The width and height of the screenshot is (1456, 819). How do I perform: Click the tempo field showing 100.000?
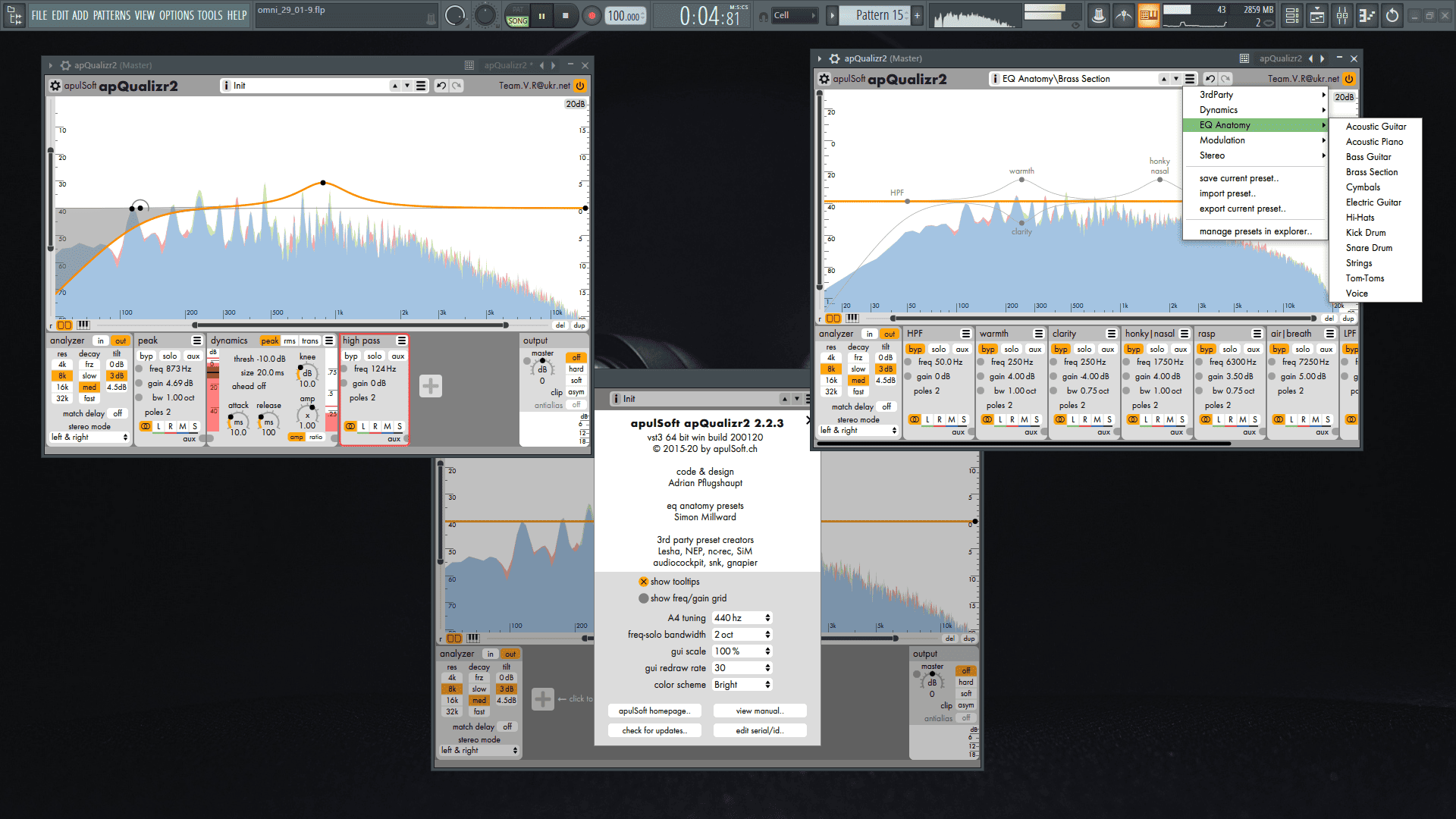click(x=625, y=16)
